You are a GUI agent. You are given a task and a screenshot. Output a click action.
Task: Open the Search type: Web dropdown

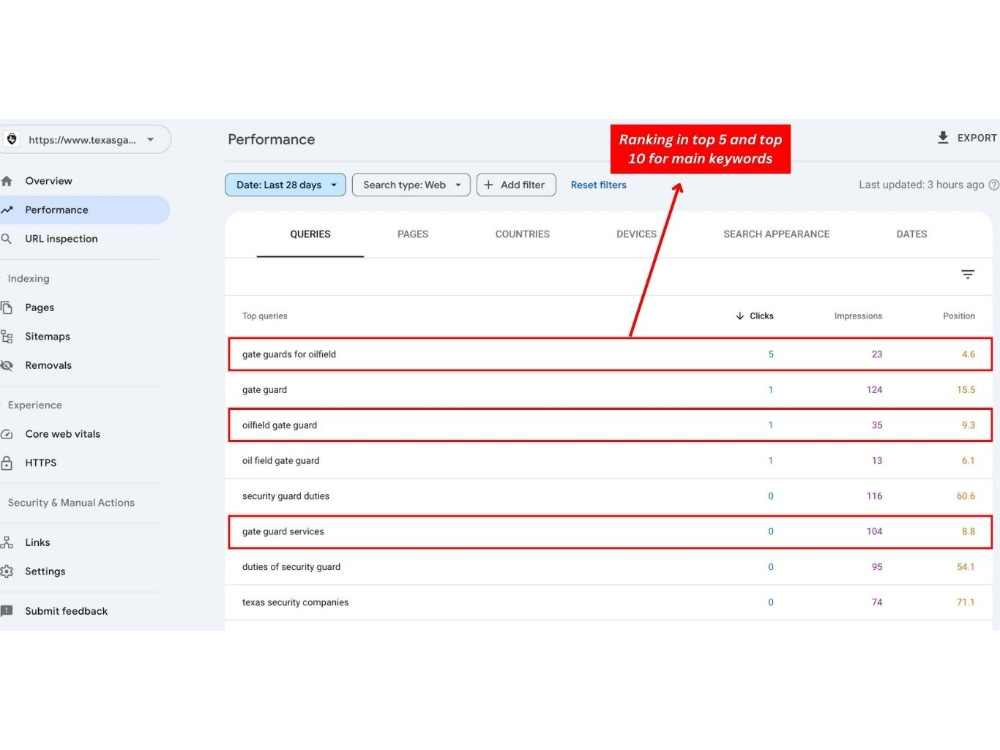click(411, 185)
